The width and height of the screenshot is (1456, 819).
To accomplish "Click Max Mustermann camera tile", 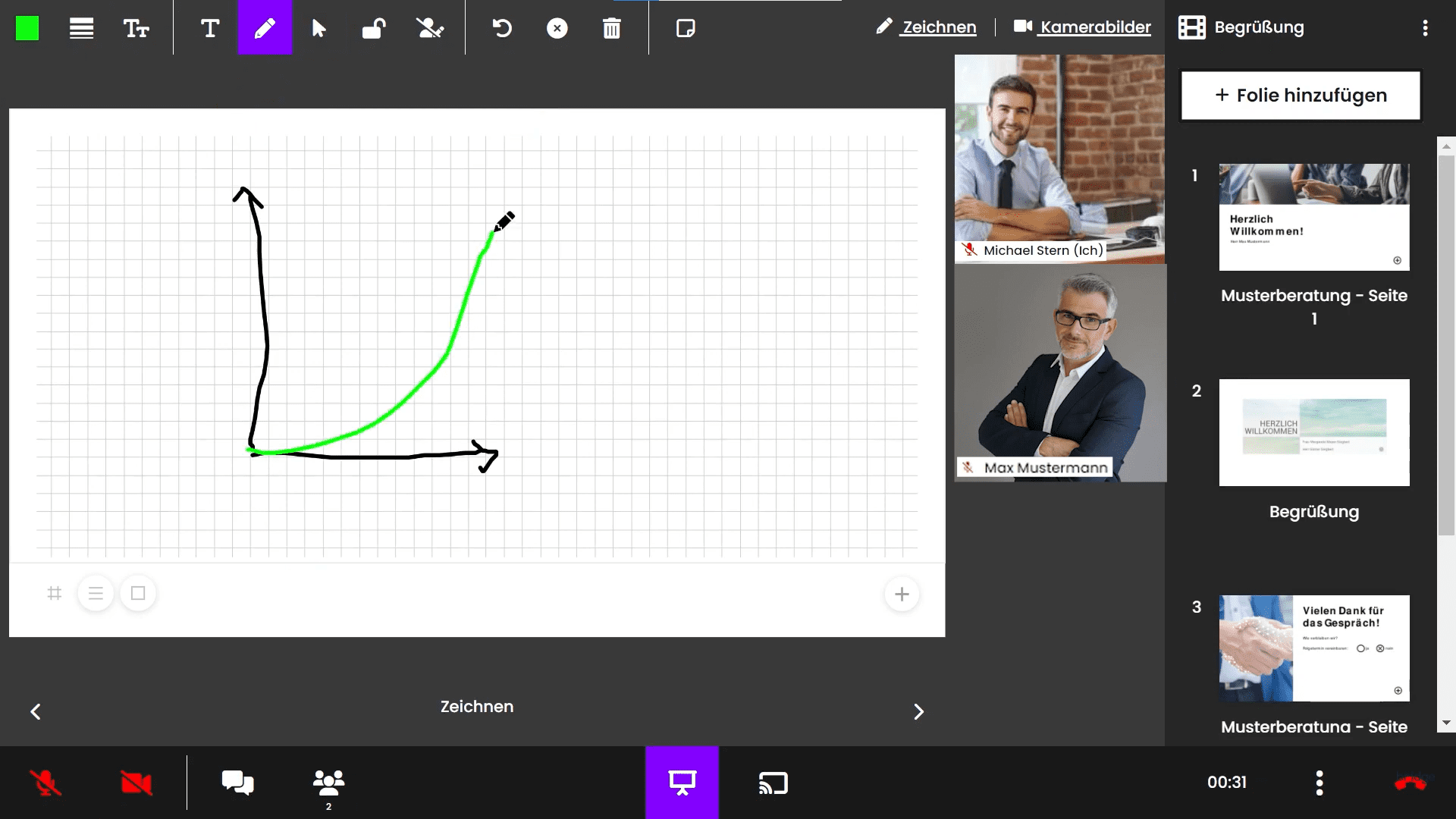I will pyautogui.click(x=1060, y=373).
